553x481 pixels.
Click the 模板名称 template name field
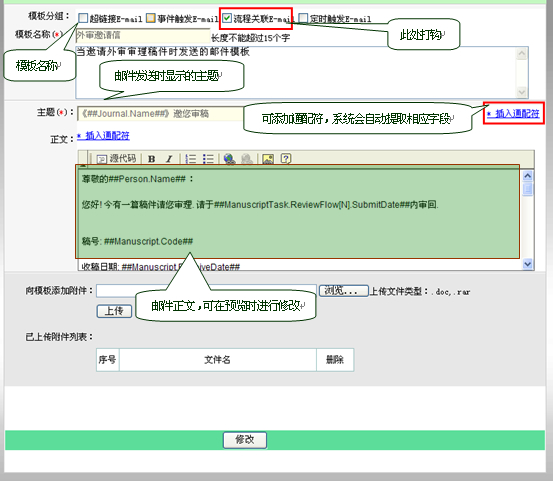tap(143, 36)
